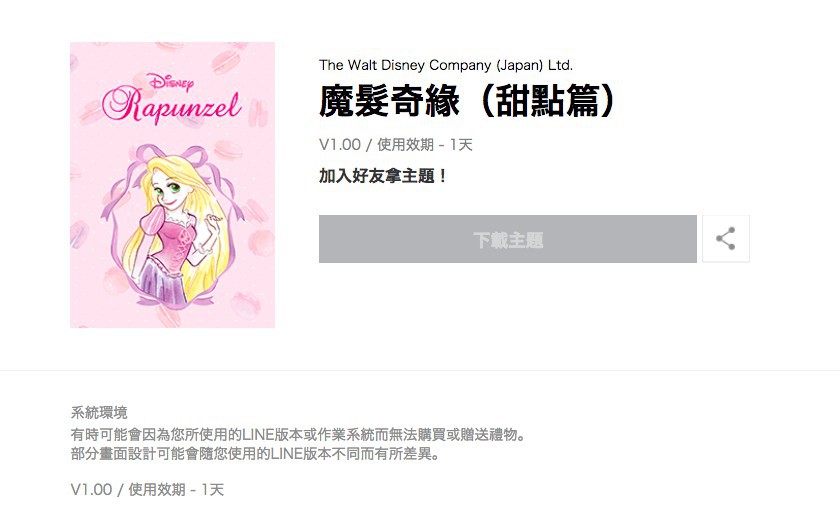The width and height of the screenshot is (840, 524).
Task: Click the V1.00 / 使用效期 - 1天 text under title
Action: coord(395,145)
